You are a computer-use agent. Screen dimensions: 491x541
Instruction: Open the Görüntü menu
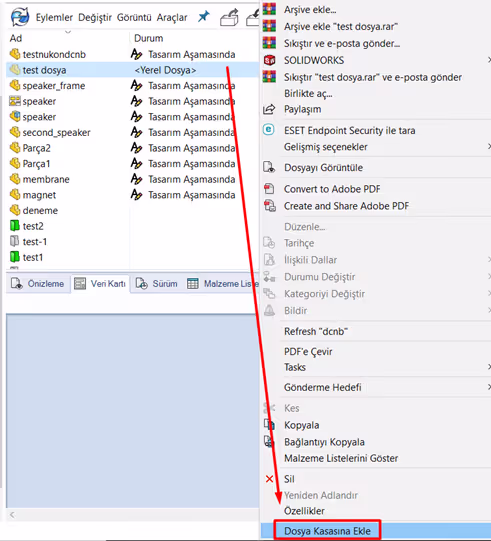coord(134,17)
